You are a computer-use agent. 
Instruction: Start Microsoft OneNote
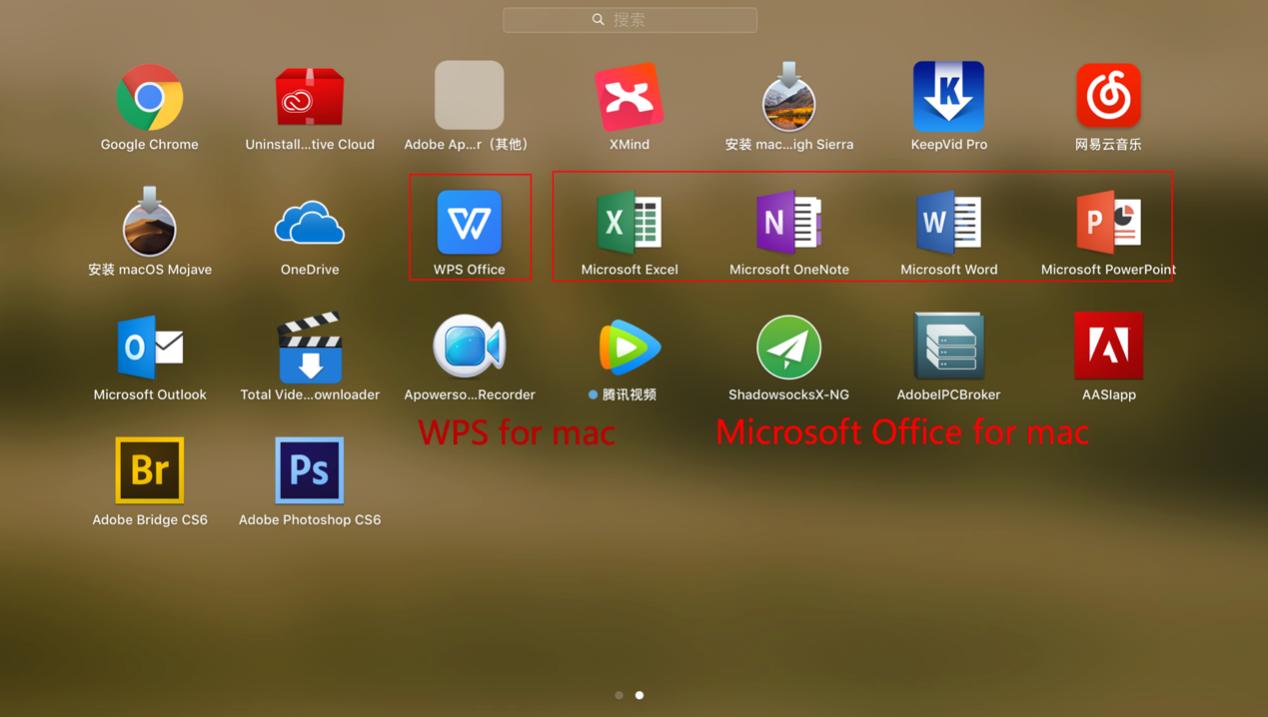point(789,221)
